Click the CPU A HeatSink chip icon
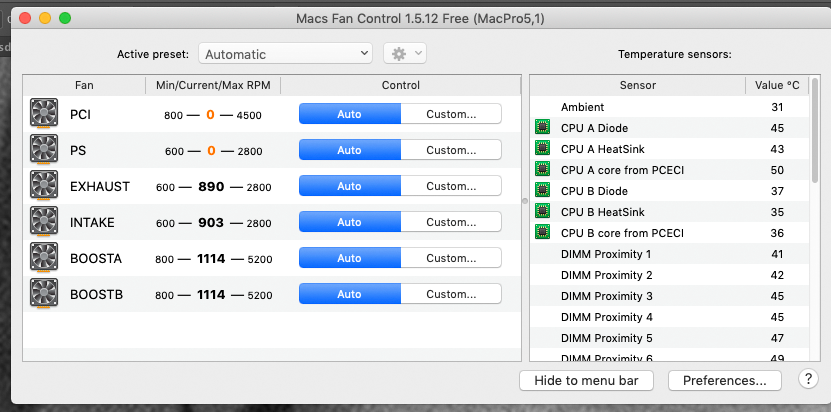 tap(542, 148)
